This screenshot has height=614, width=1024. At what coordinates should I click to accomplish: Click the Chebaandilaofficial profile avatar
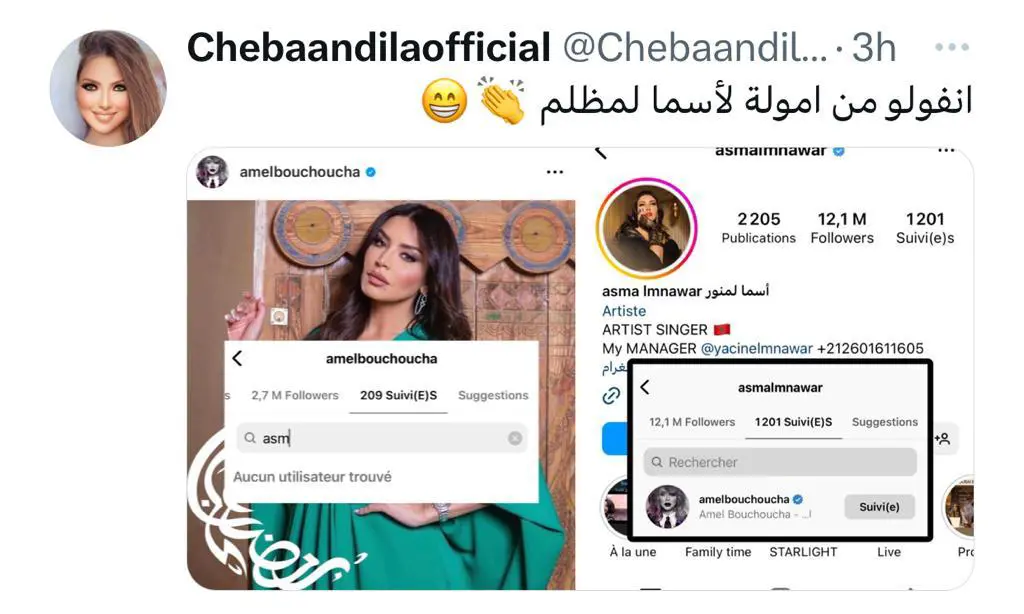click(x=108, y=88)
